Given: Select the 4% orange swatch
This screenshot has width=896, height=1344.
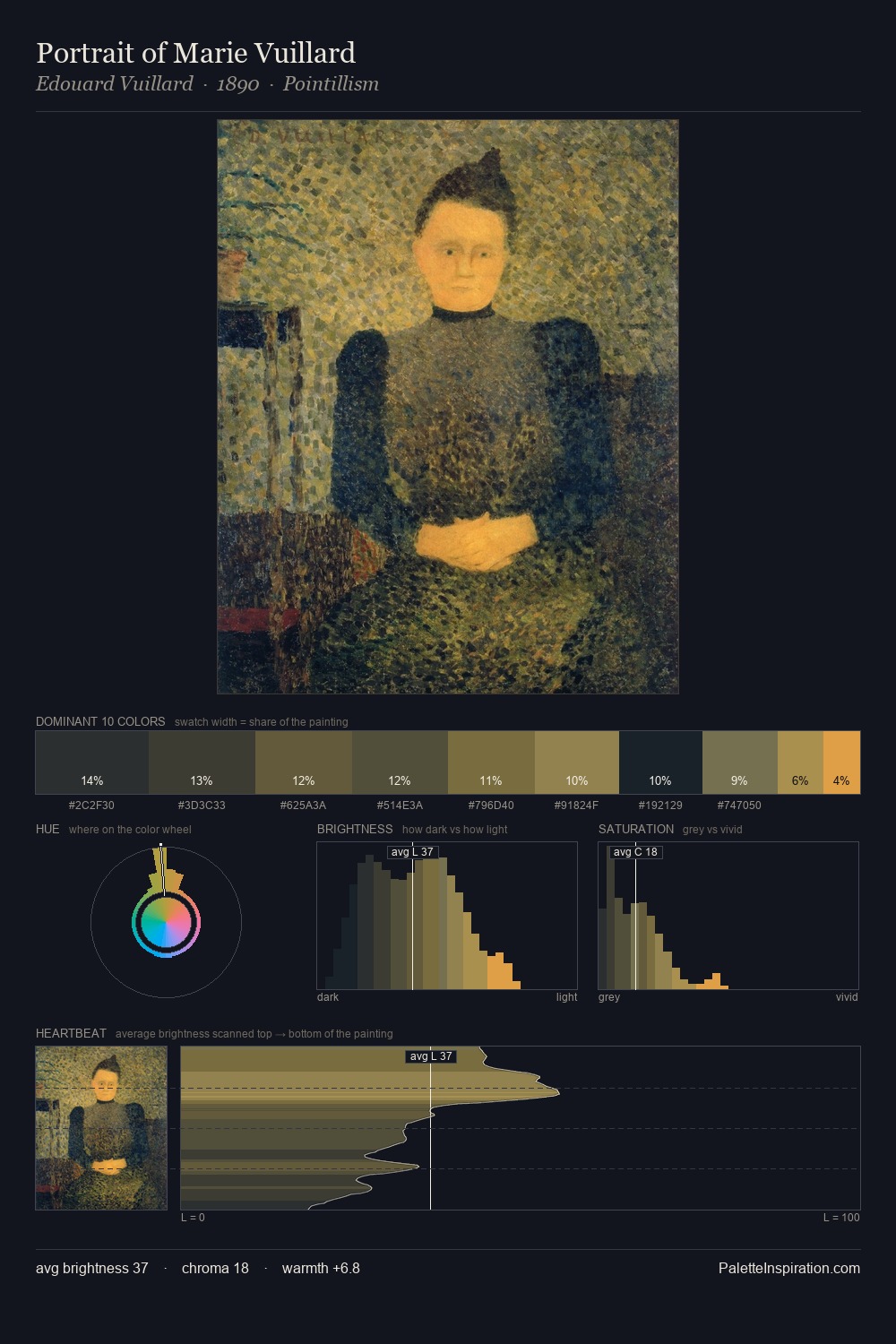Looking at the screenshot, I should coord(841,762).
